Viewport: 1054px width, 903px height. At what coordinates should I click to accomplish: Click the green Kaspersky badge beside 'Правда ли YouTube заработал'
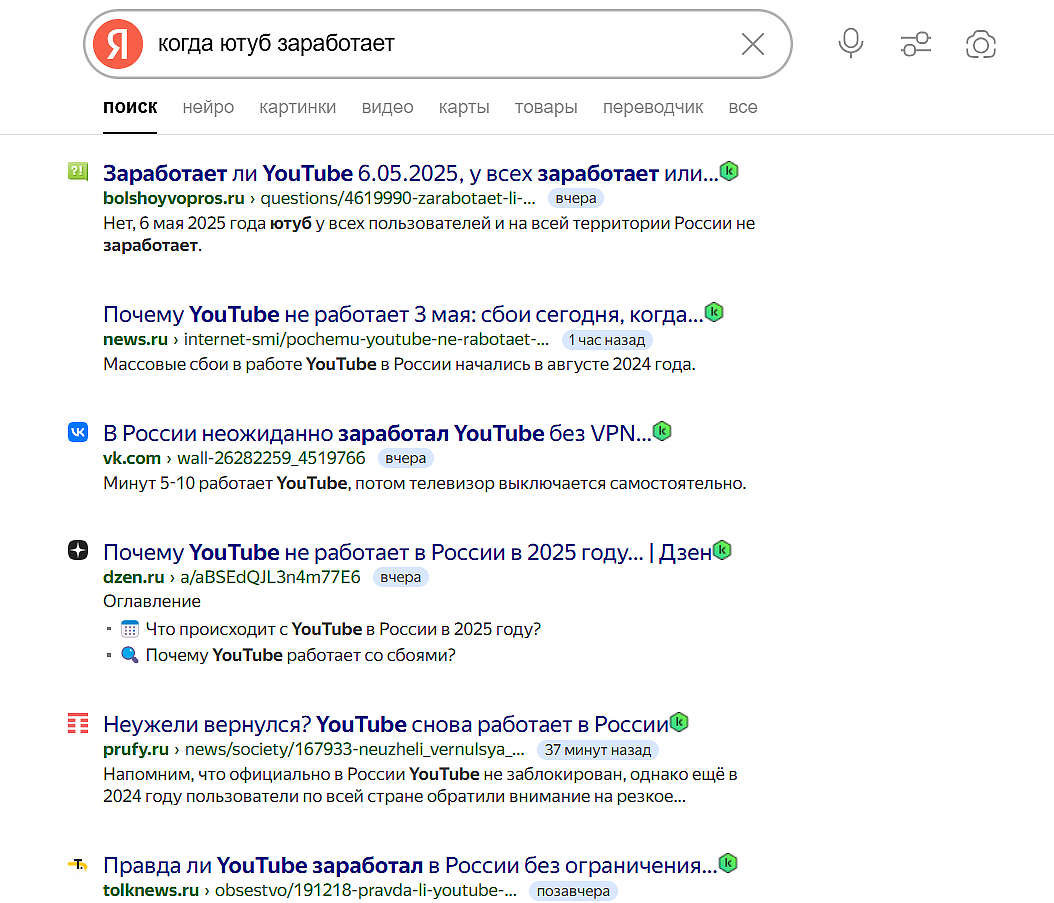[728, 863]
